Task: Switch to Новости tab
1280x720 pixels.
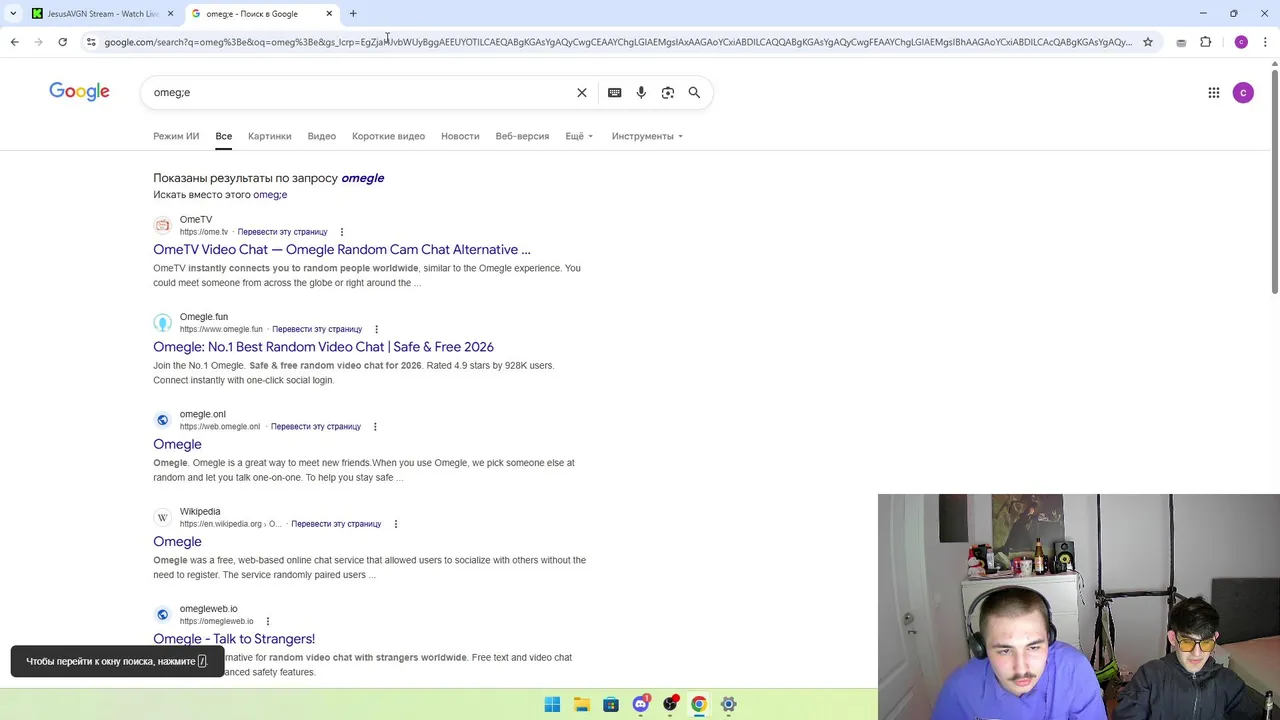Action: click(460, 136)
